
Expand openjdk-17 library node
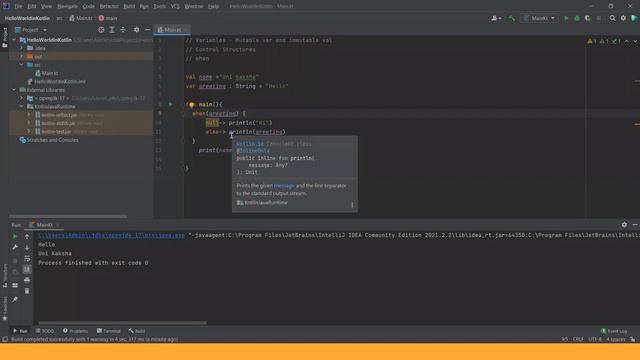(x=22, y=98)
